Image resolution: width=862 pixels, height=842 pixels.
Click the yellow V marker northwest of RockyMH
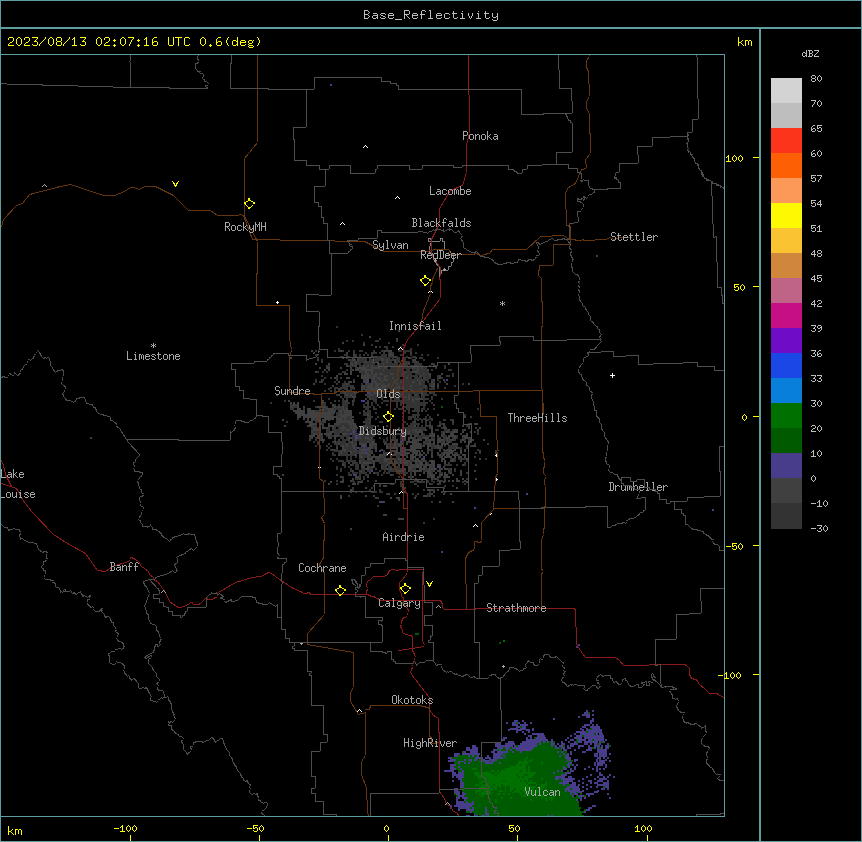click(x=175, y=184)
